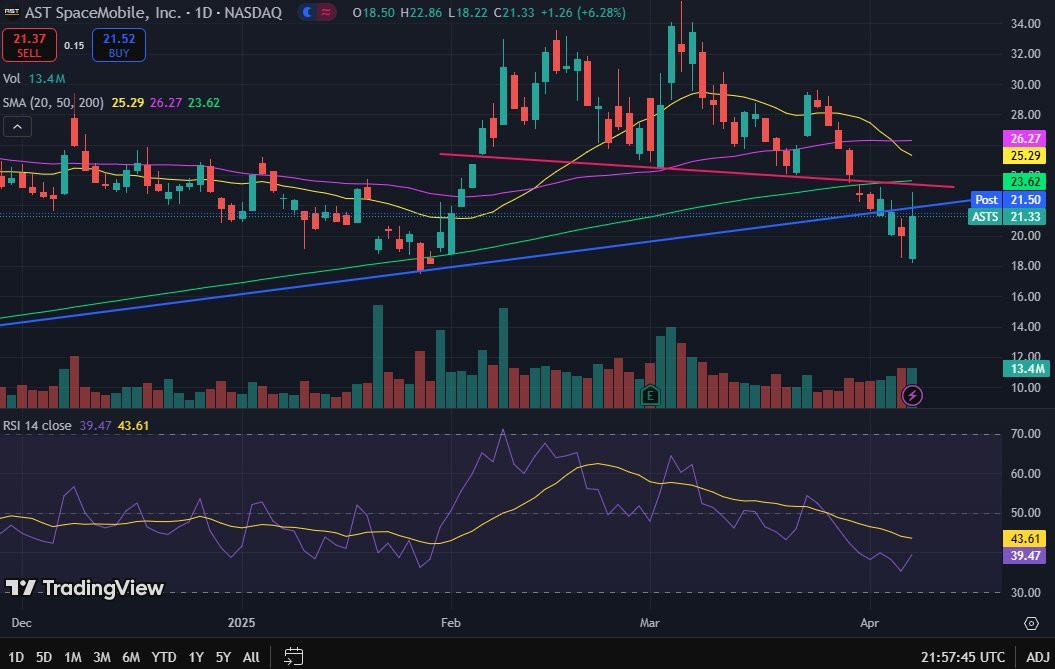Select the 6M time range

pyautogui.click(x=131, y=657)
